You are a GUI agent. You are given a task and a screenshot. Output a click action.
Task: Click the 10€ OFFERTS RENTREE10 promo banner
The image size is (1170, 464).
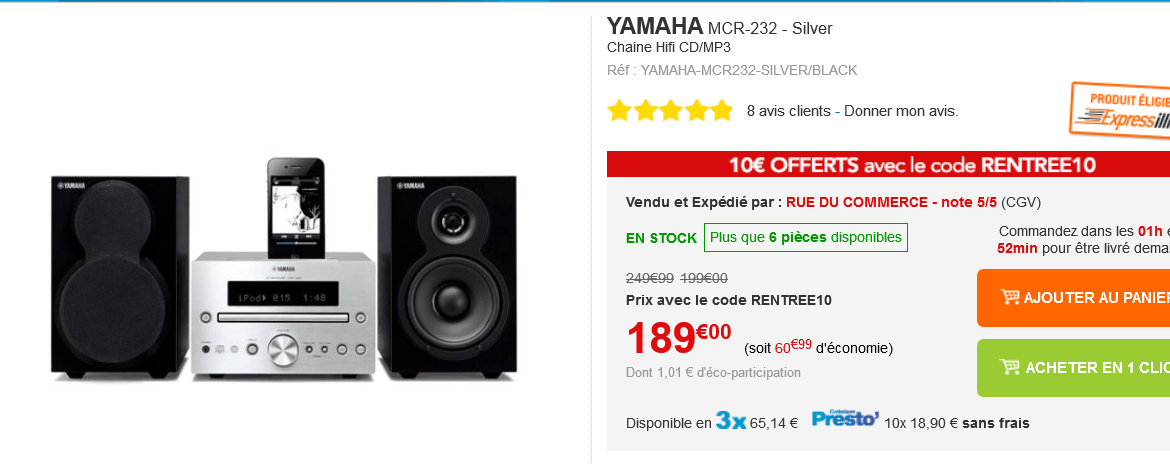click(888, 165)
